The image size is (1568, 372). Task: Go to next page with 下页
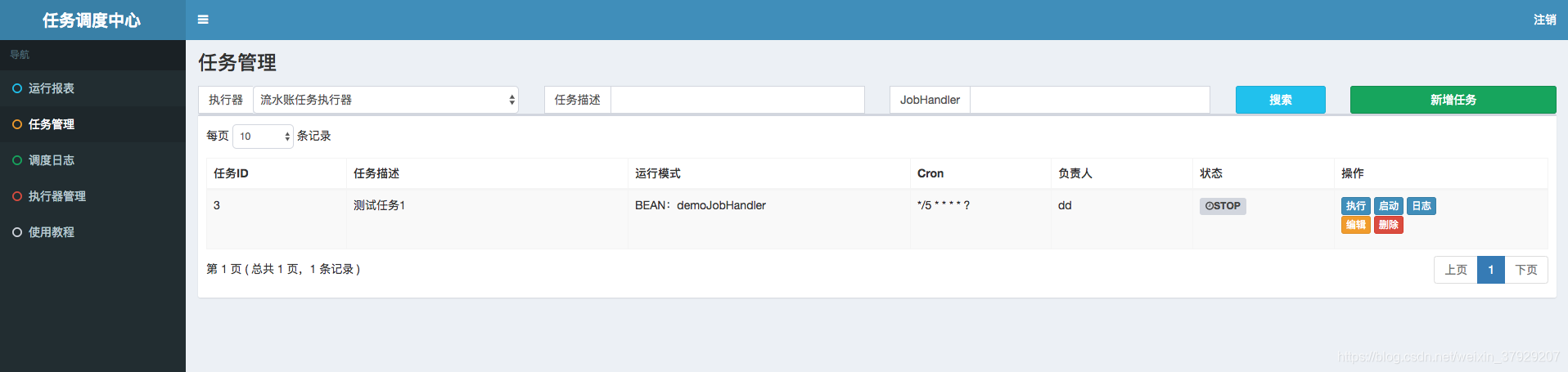click(x=1525, y=270)
